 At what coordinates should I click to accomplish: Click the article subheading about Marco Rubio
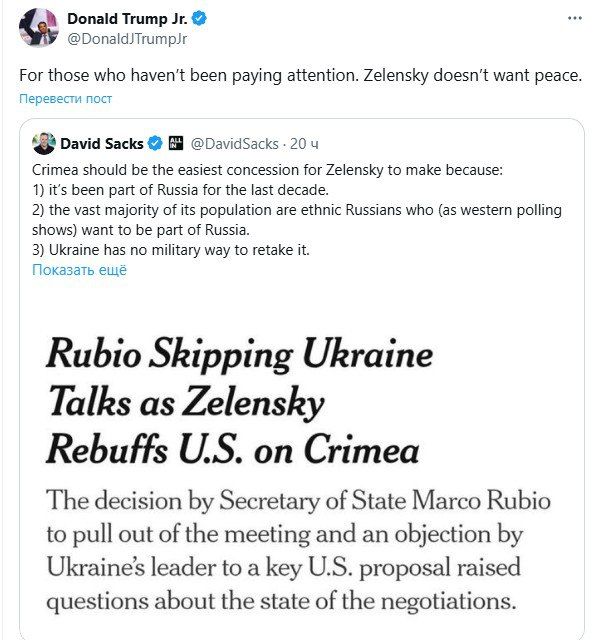299,550
